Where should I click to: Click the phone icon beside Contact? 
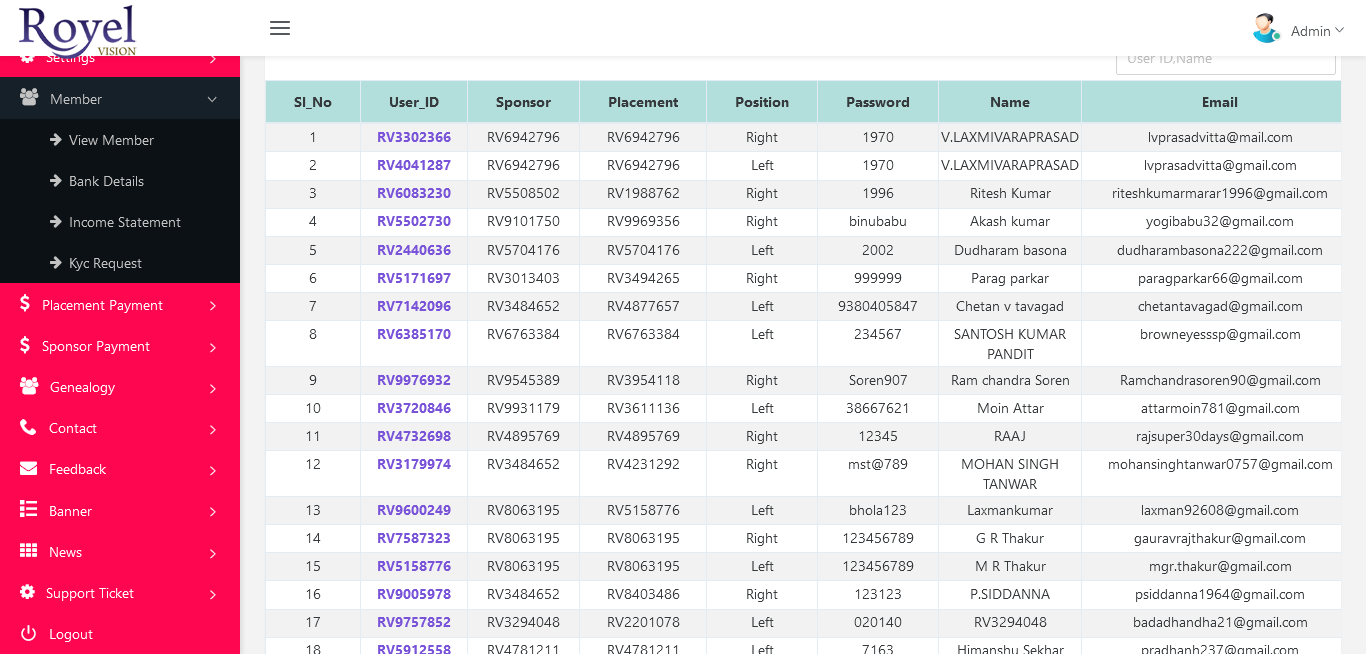[x=28, y=427]
